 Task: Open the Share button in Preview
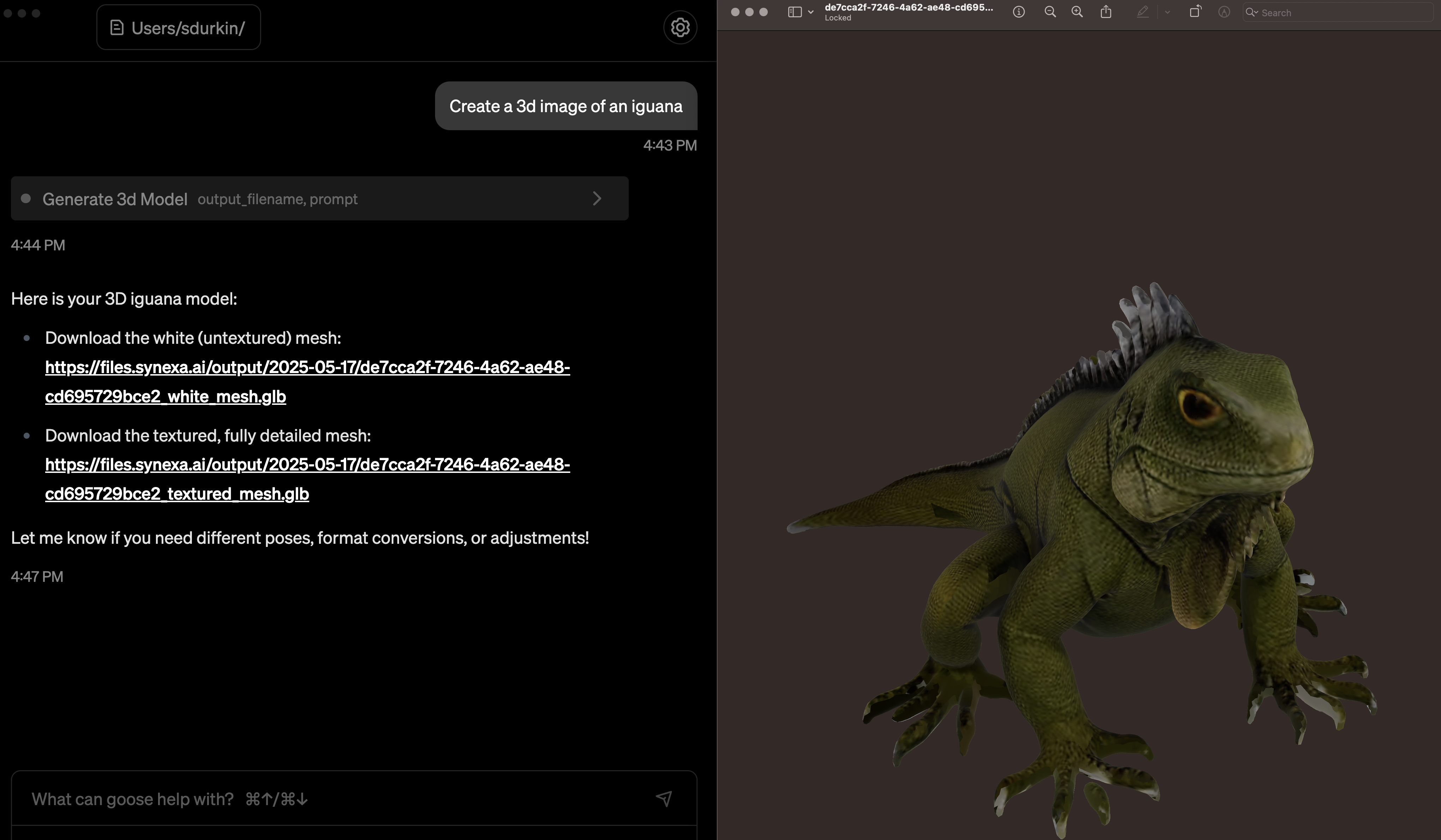pyautogui.click(x=1106, y=12)
